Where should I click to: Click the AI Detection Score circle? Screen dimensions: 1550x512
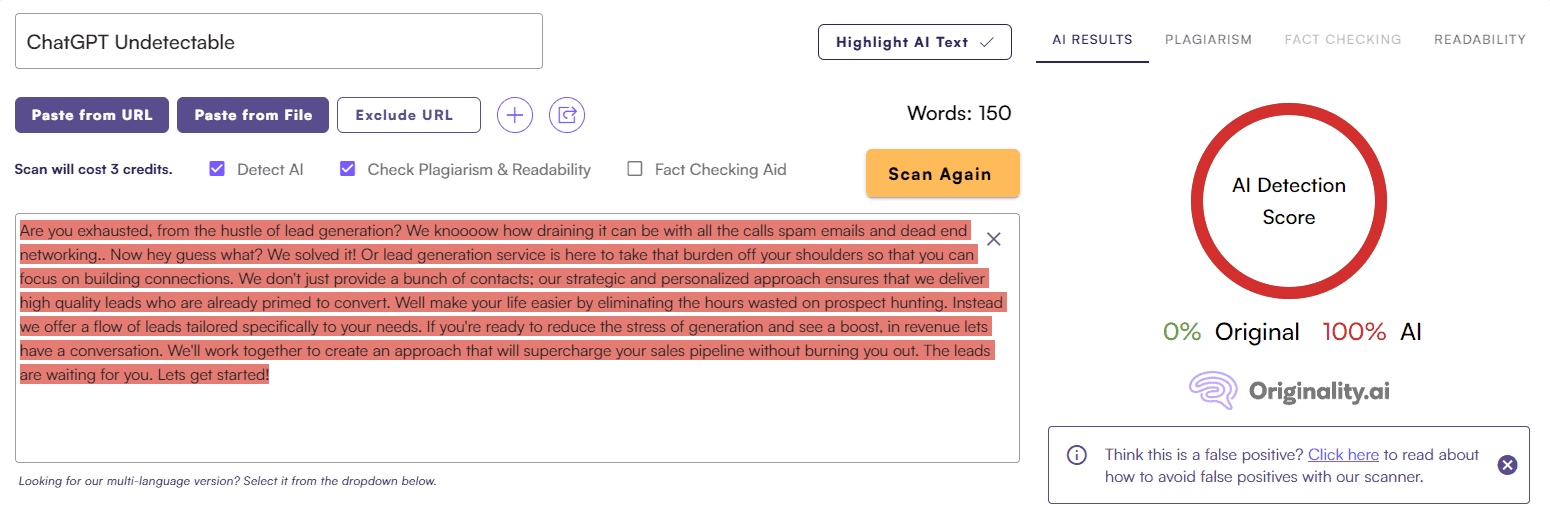pos(1288,202)
